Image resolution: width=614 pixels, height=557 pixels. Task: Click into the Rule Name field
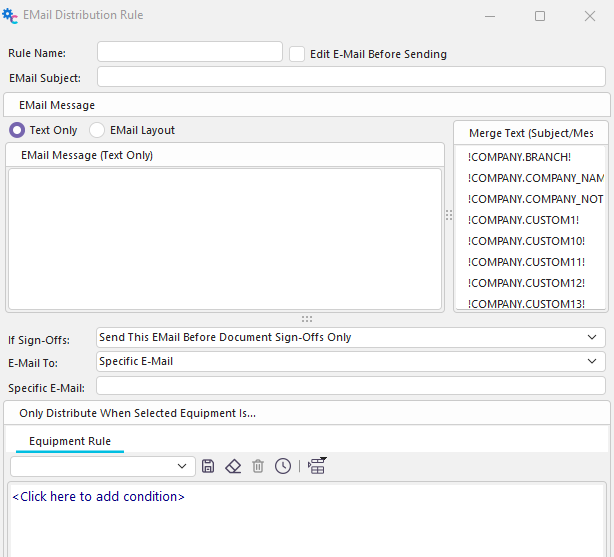point(190,52)
